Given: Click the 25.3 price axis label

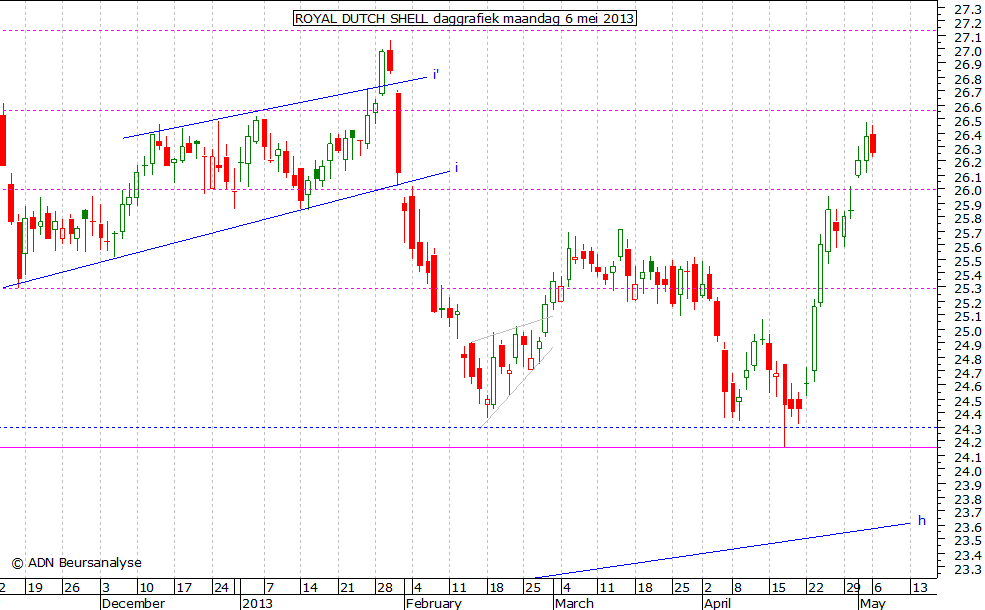Looking at the screenshot, I should point(967,290).
